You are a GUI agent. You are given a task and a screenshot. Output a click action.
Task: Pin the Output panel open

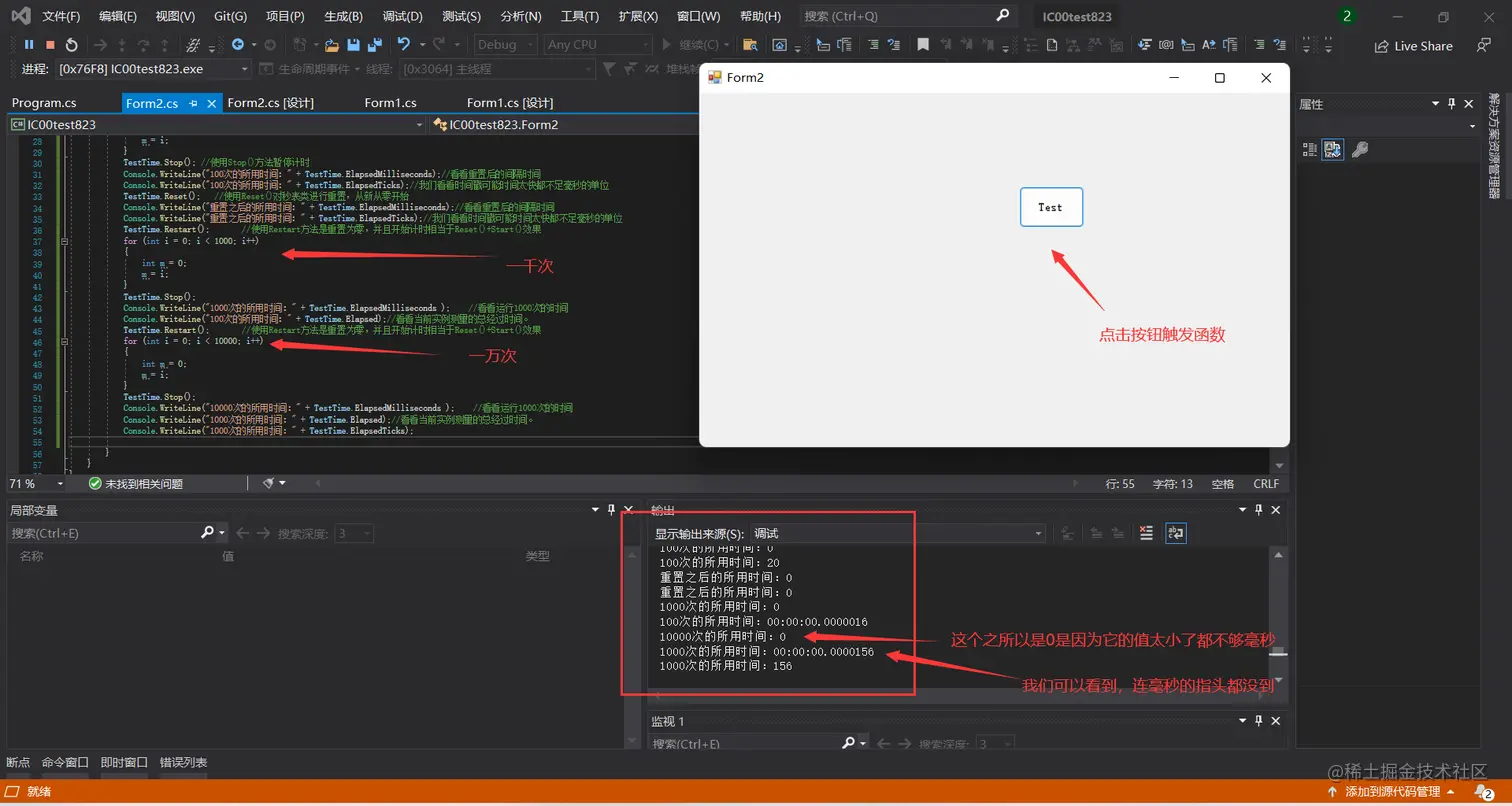1258,510
